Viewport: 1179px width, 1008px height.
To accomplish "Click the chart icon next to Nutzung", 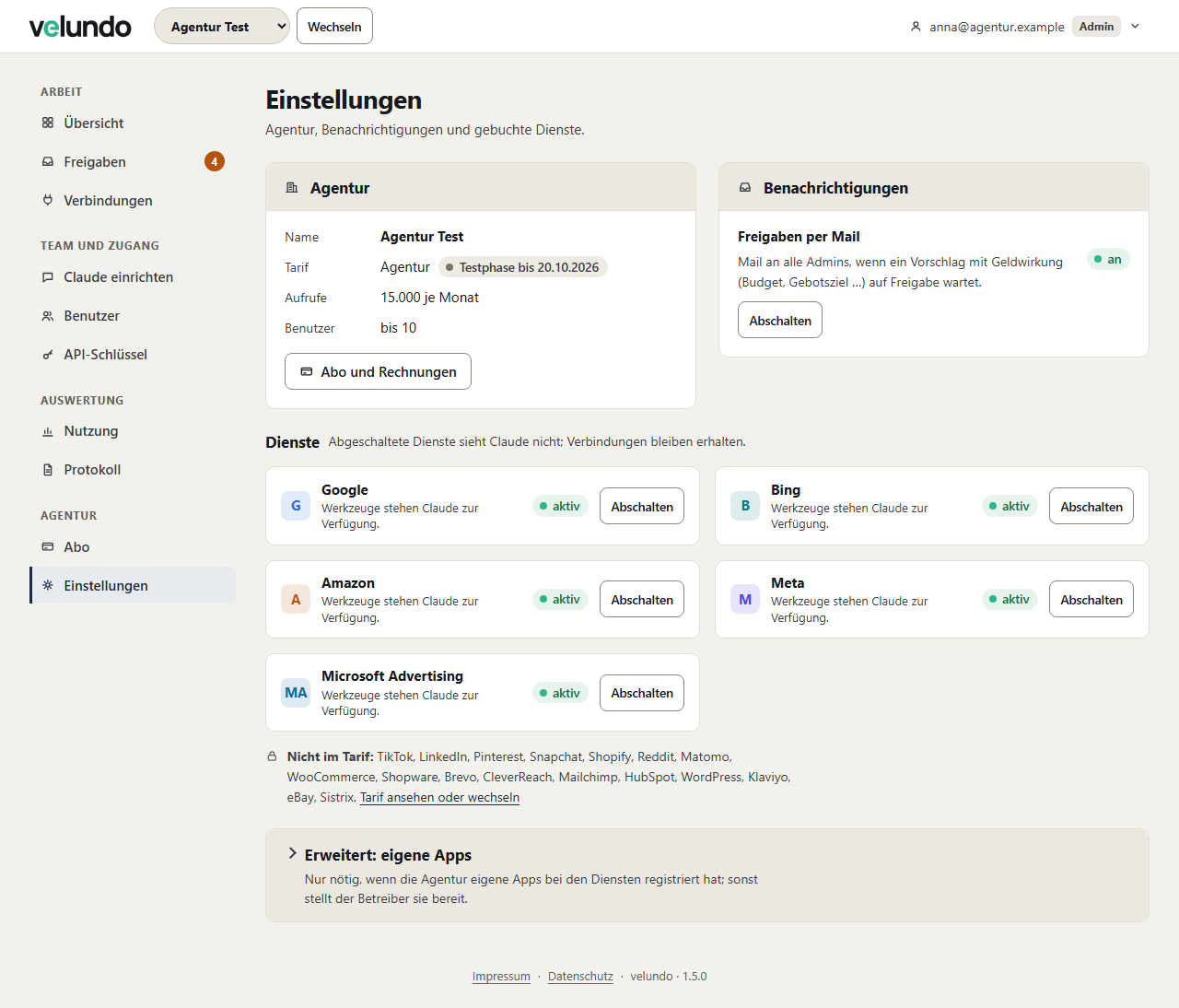I will click(48, 431).
